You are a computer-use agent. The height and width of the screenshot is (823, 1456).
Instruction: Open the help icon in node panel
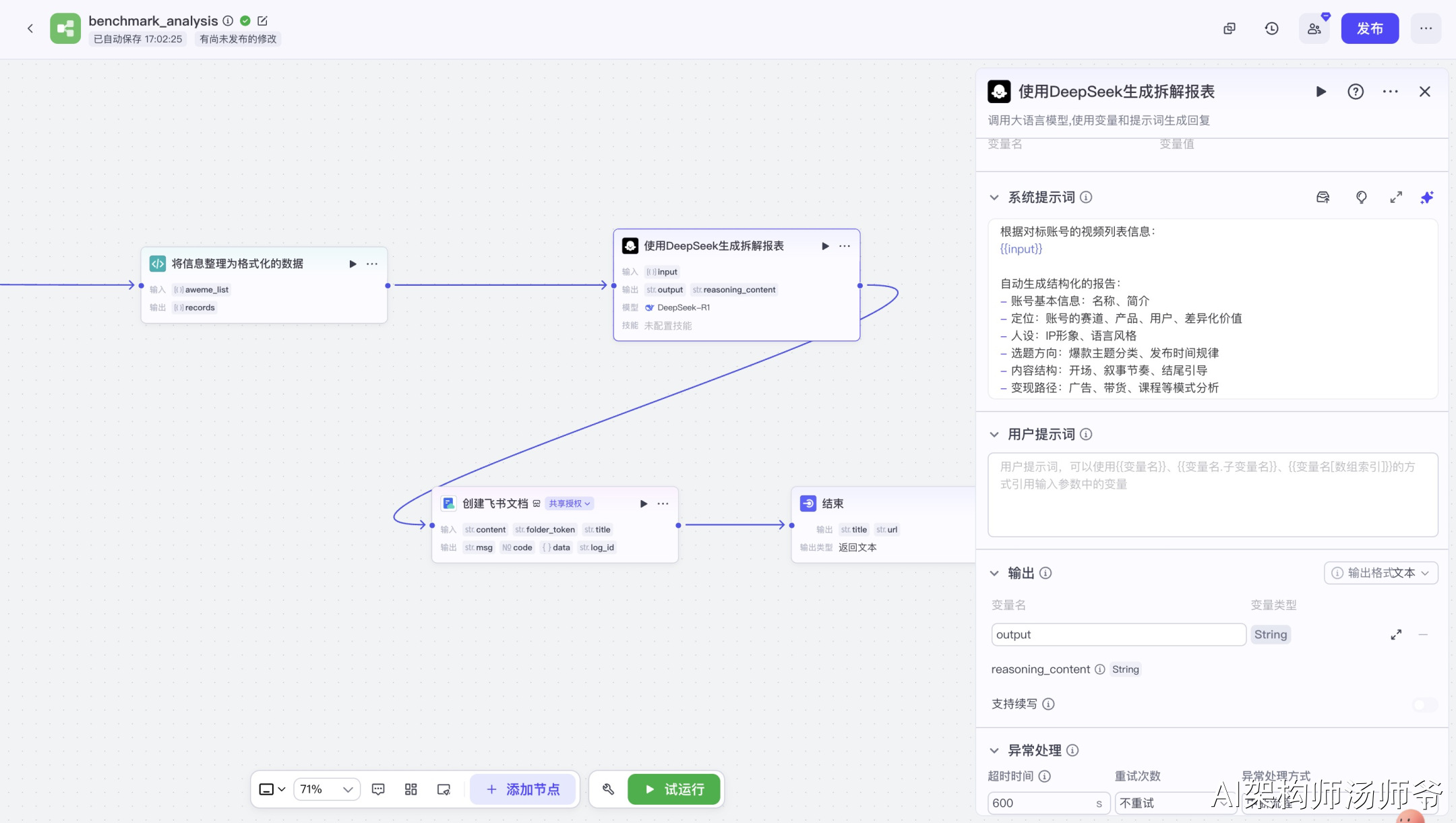[x=1355, y=92]
